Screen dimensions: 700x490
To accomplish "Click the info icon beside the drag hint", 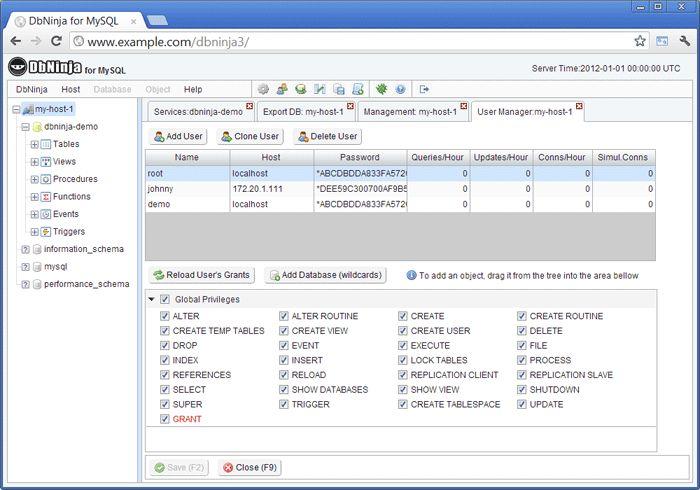I will pos(411,275).
